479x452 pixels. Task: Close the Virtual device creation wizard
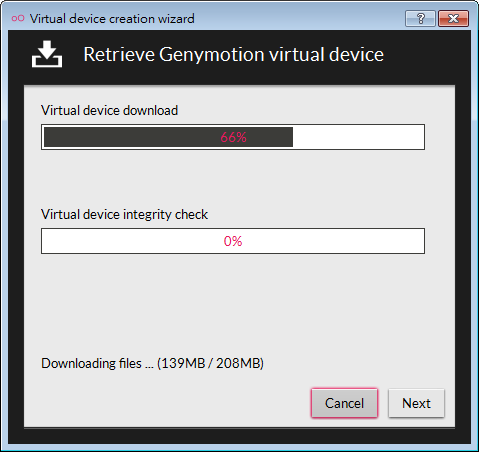click(454, 18)
